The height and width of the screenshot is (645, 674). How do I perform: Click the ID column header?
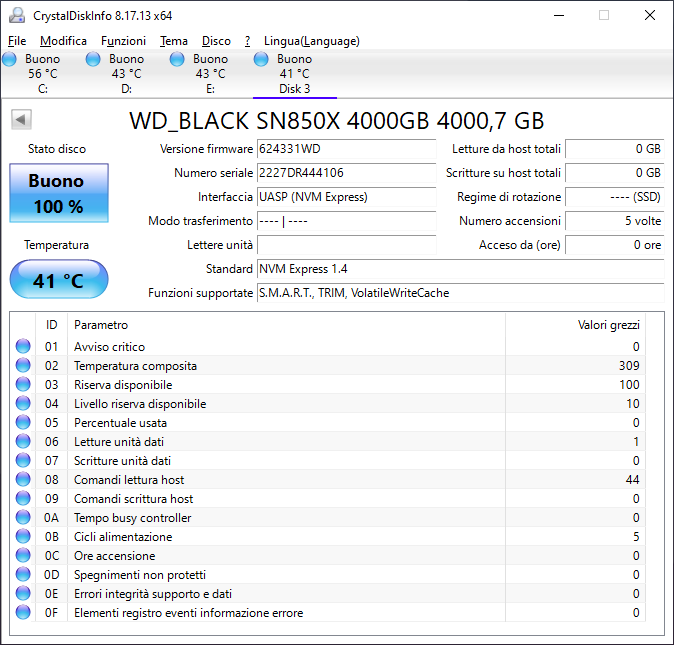click(x=51, y=325)
